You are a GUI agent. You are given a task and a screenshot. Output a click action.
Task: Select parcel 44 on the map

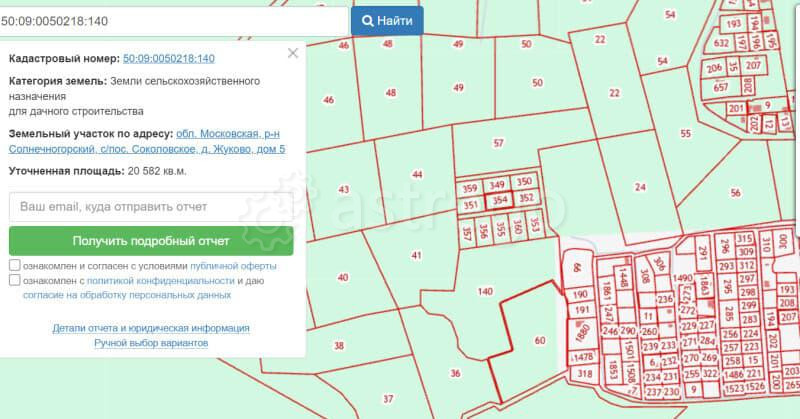click(417, 175)
